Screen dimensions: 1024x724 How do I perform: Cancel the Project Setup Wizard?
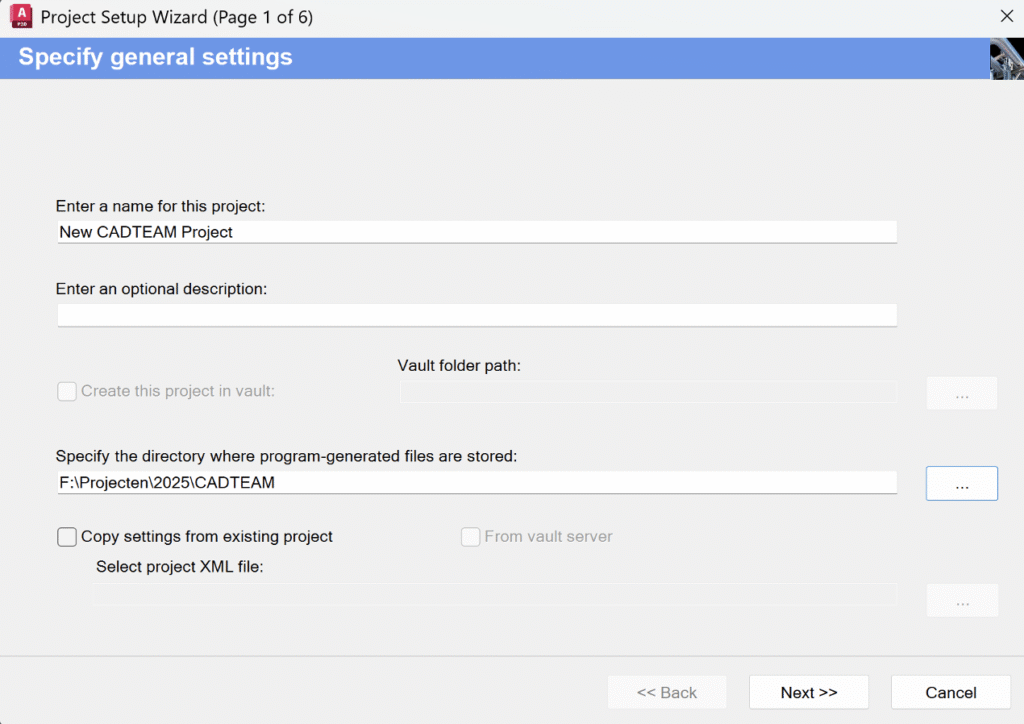950,692
